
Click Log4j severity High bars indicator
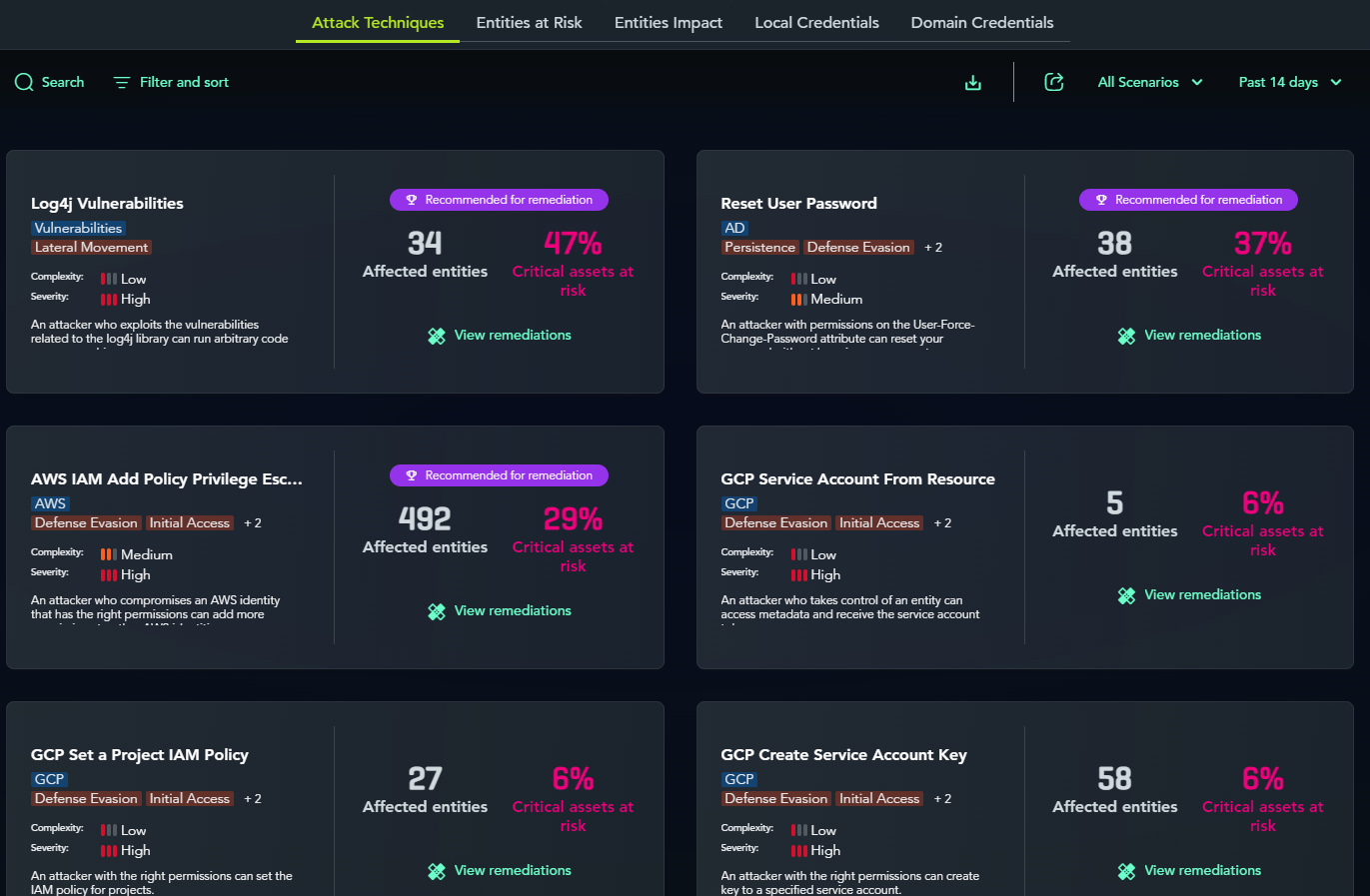(x=109, y=299)
